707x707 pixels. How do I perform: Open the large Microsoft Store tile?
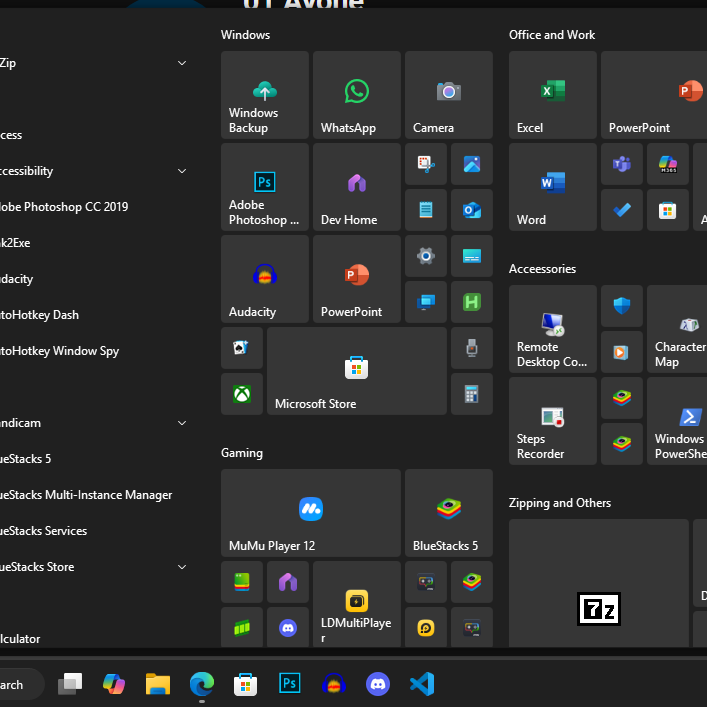click(x=357, y=371)
